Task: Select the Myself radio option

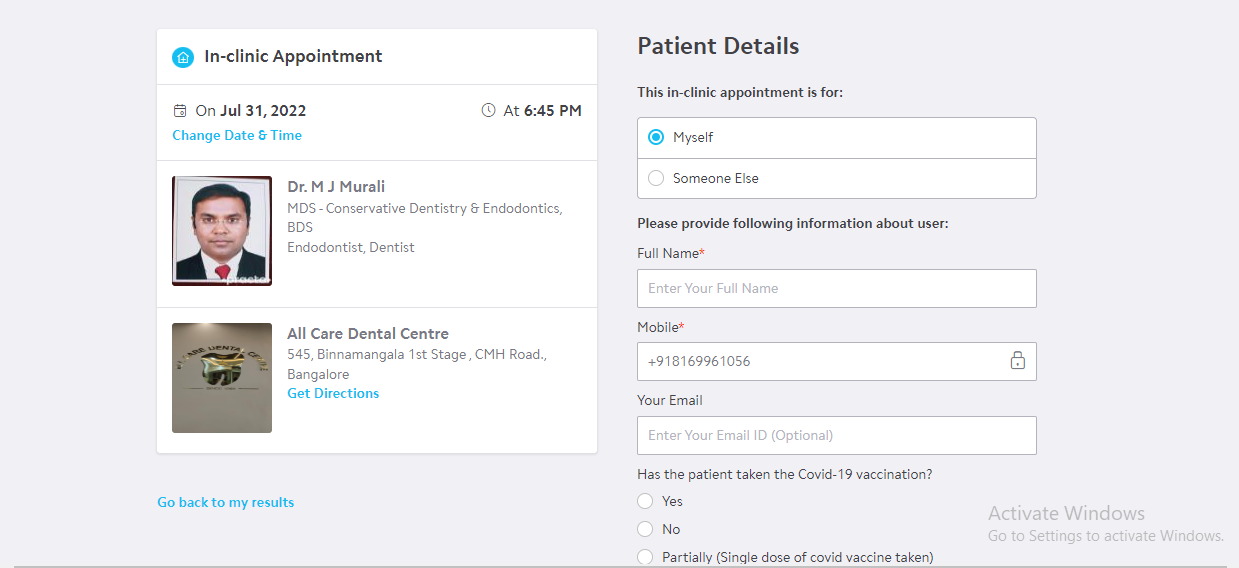Action: point(656,138)
